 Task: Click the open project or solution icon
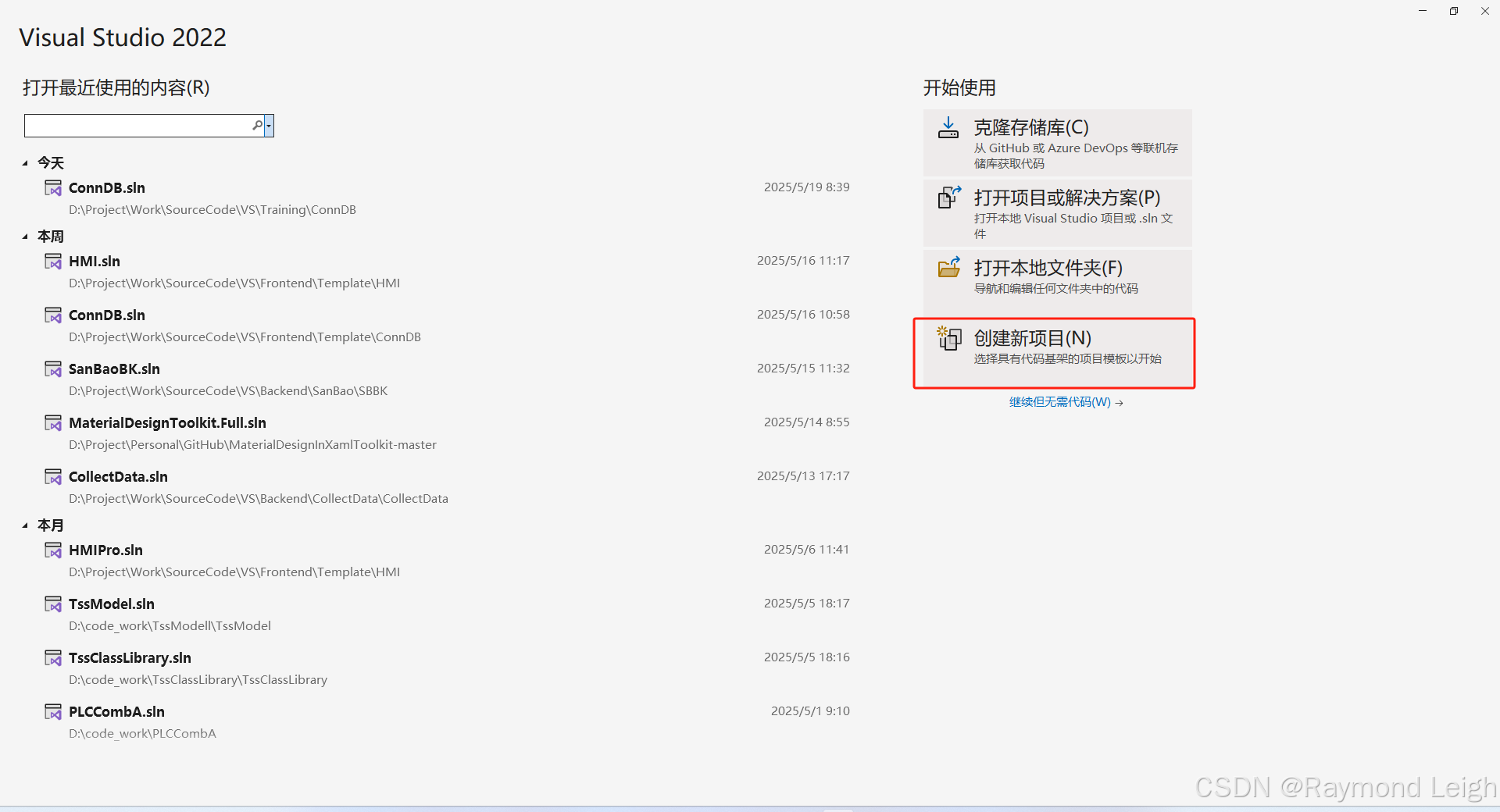(x=948, y=198)
